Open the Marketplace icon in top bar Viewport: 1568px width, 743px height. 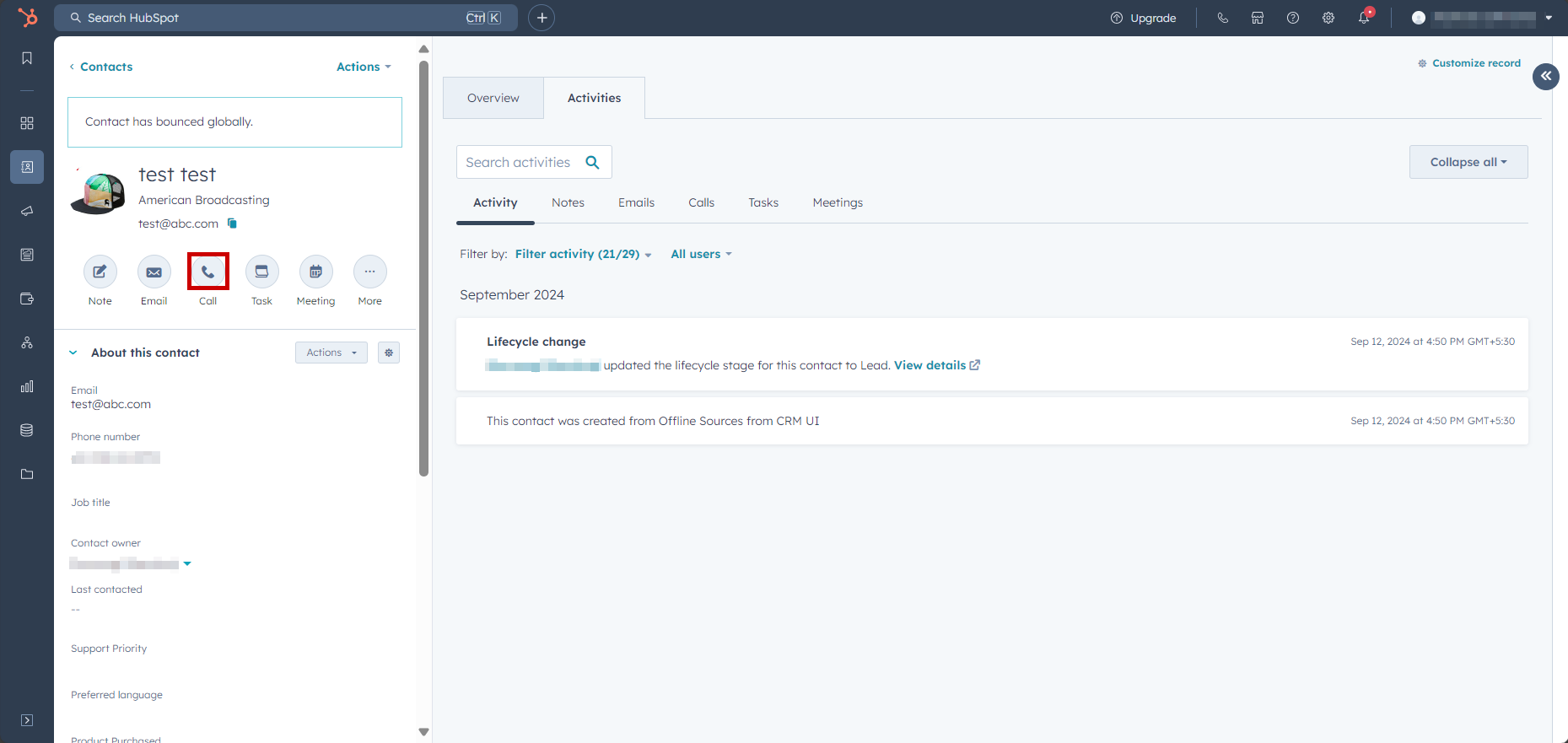pos(1258,18)
